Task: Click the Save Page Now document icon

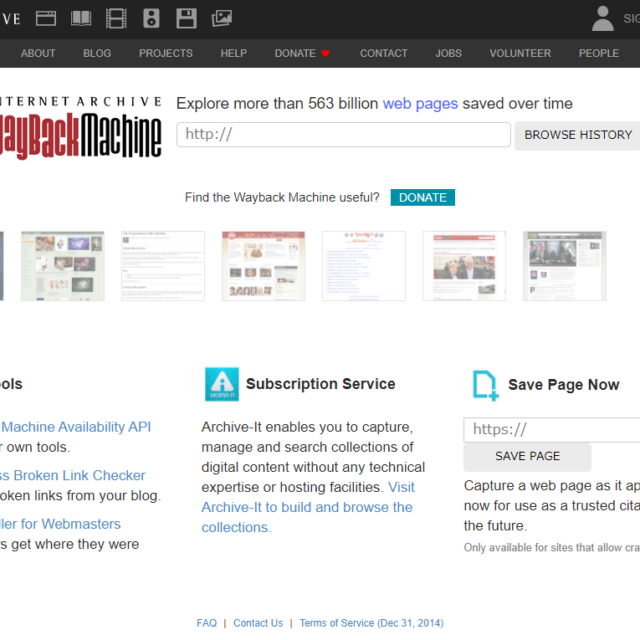Action: pyautogui.click(x=485, y=385)
